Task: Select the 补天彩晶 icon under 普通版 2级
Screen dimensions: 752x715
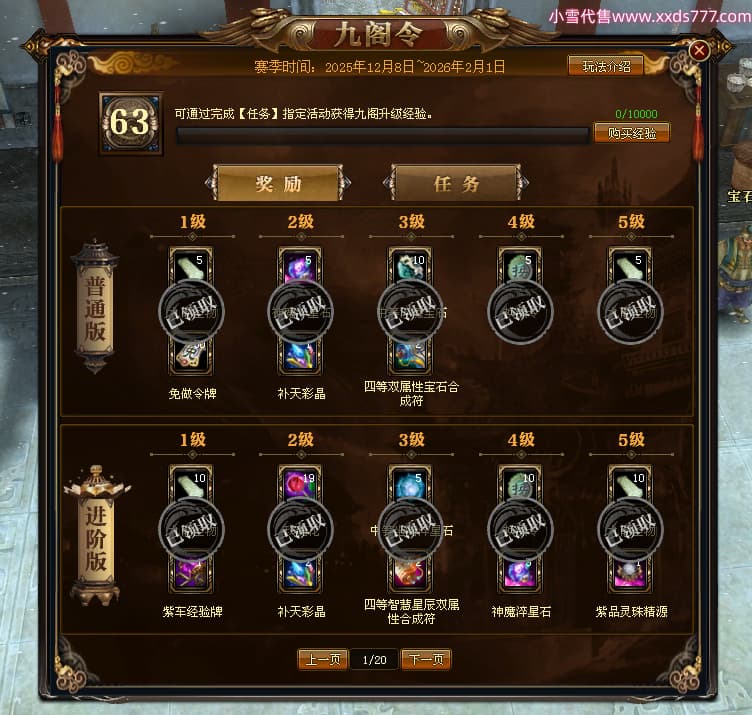Action: [x=300, y=356]
